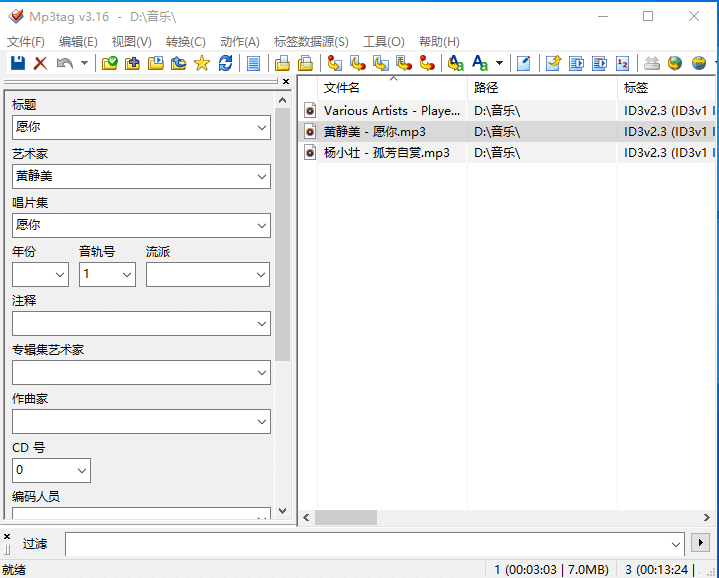Viewport: 719px width, 578px height.
Task: Expand the 标题 field dropdown
Action: tap(262, 128)
